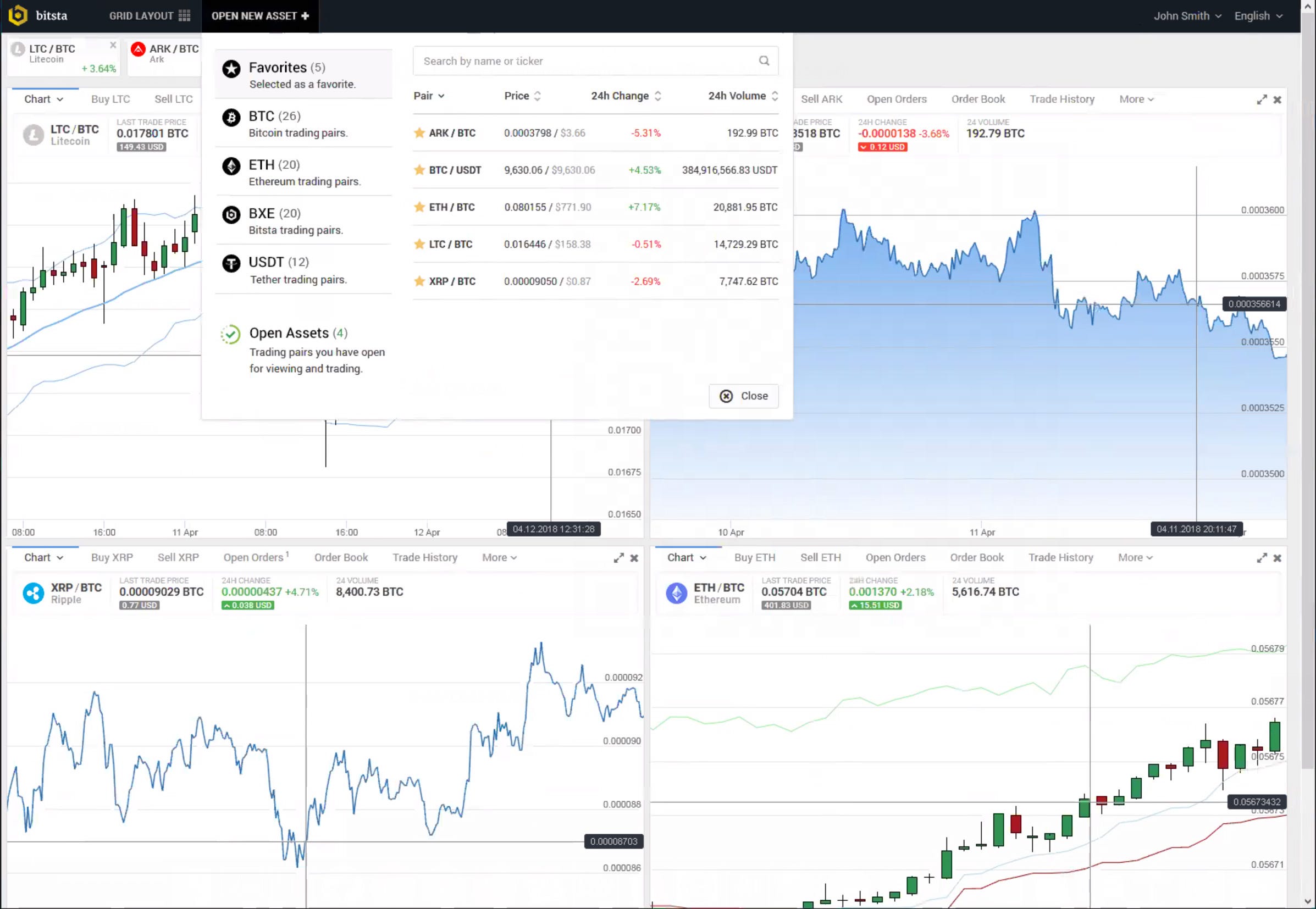Select the BXE Bitsta trading pairs category

[x=303, y=221]
